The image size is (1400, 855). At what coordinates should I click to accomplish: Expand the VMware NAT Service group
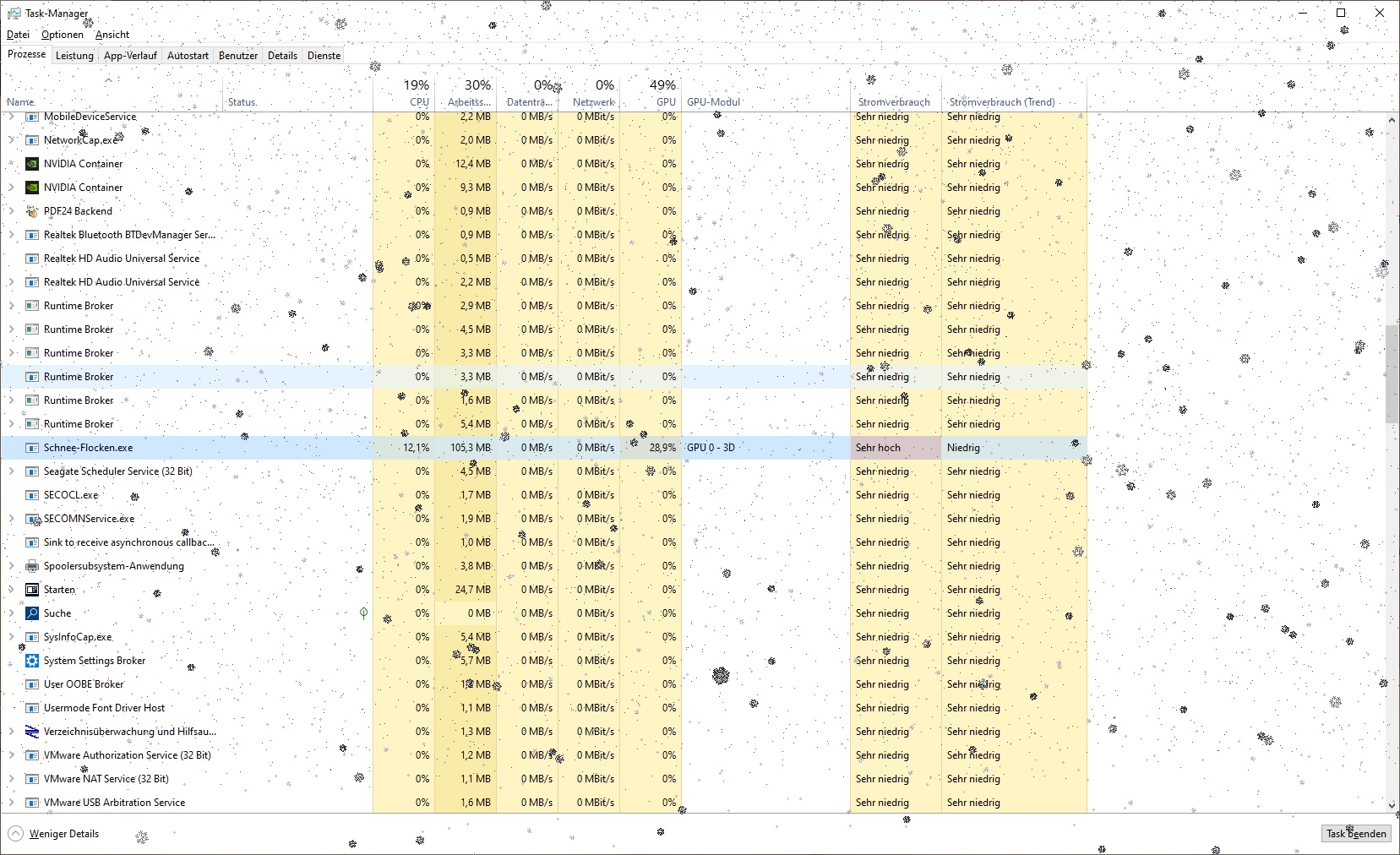pos(11,779)
